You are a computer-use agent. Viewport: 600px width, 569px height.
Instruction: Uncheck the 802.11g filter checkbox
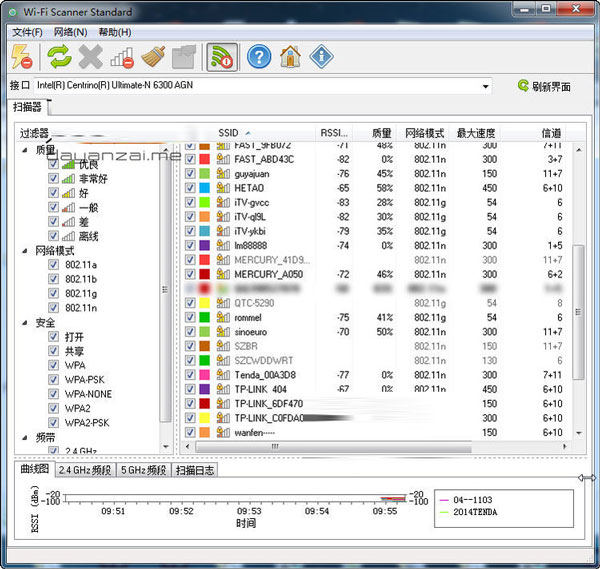coord(54,294)
